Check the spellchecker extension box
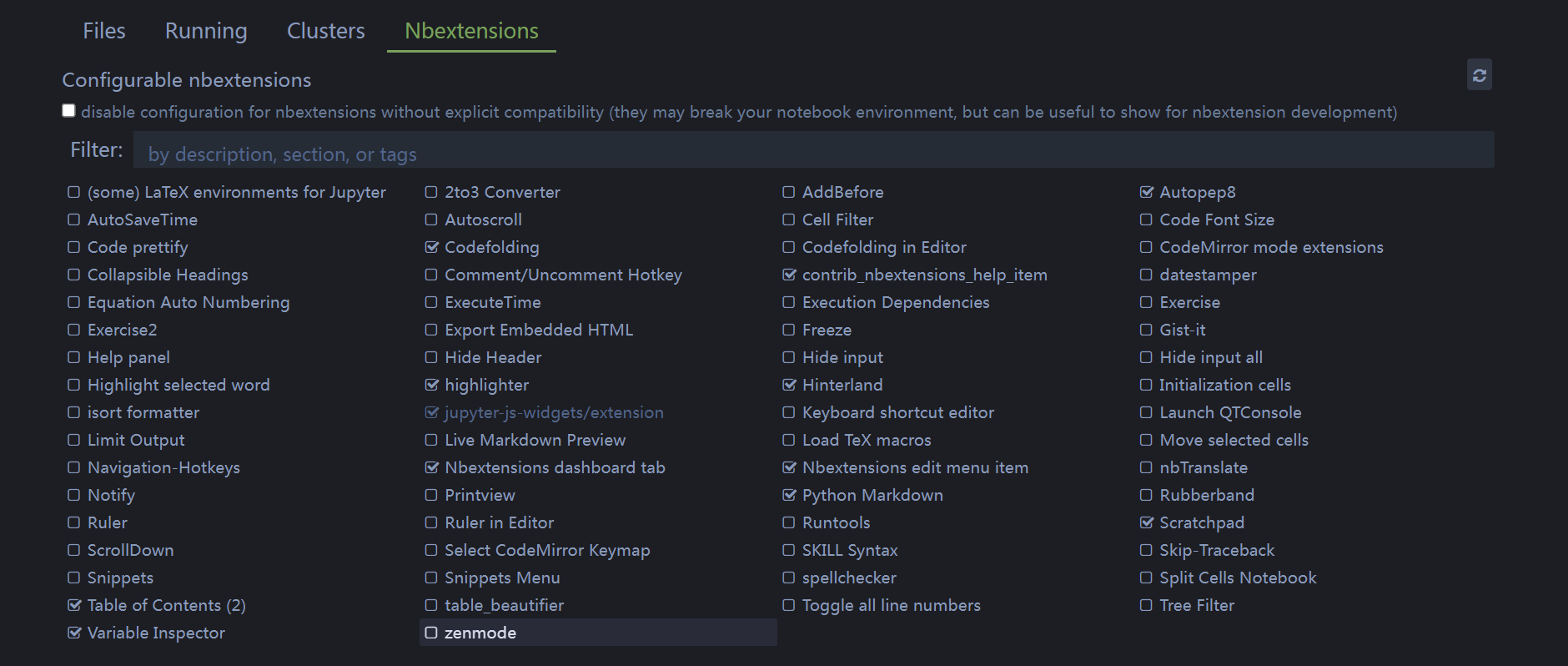 (789, 578)
